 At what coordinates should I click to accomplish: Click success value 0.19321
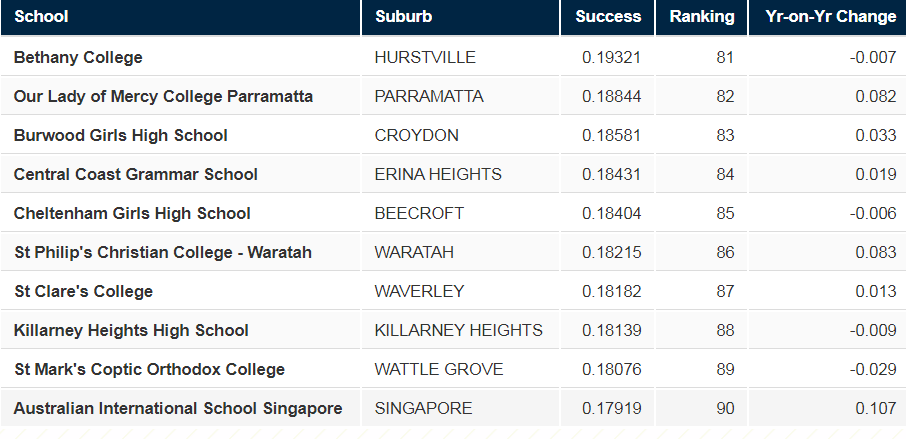coord(611,57)
